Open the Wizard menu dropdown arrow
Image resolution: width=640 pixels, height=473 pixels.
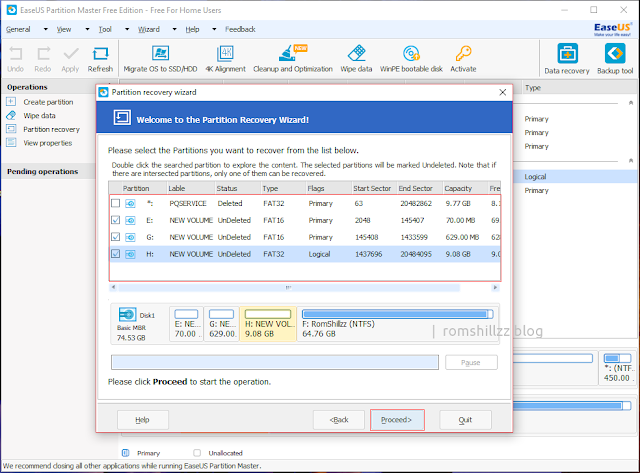[175, 29]
